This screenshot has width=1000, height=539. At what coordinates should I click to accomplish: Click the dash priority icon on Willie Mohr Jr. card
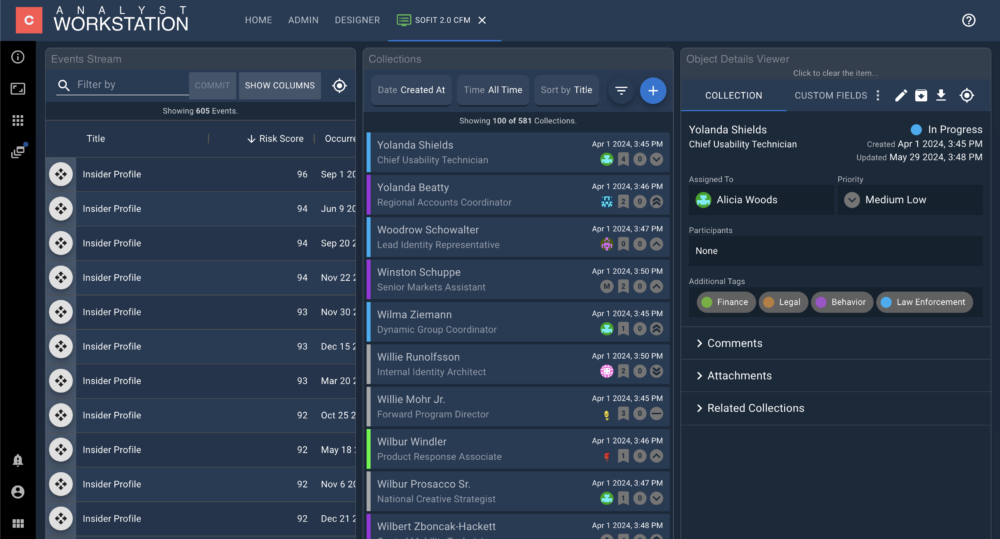point(656,414)
